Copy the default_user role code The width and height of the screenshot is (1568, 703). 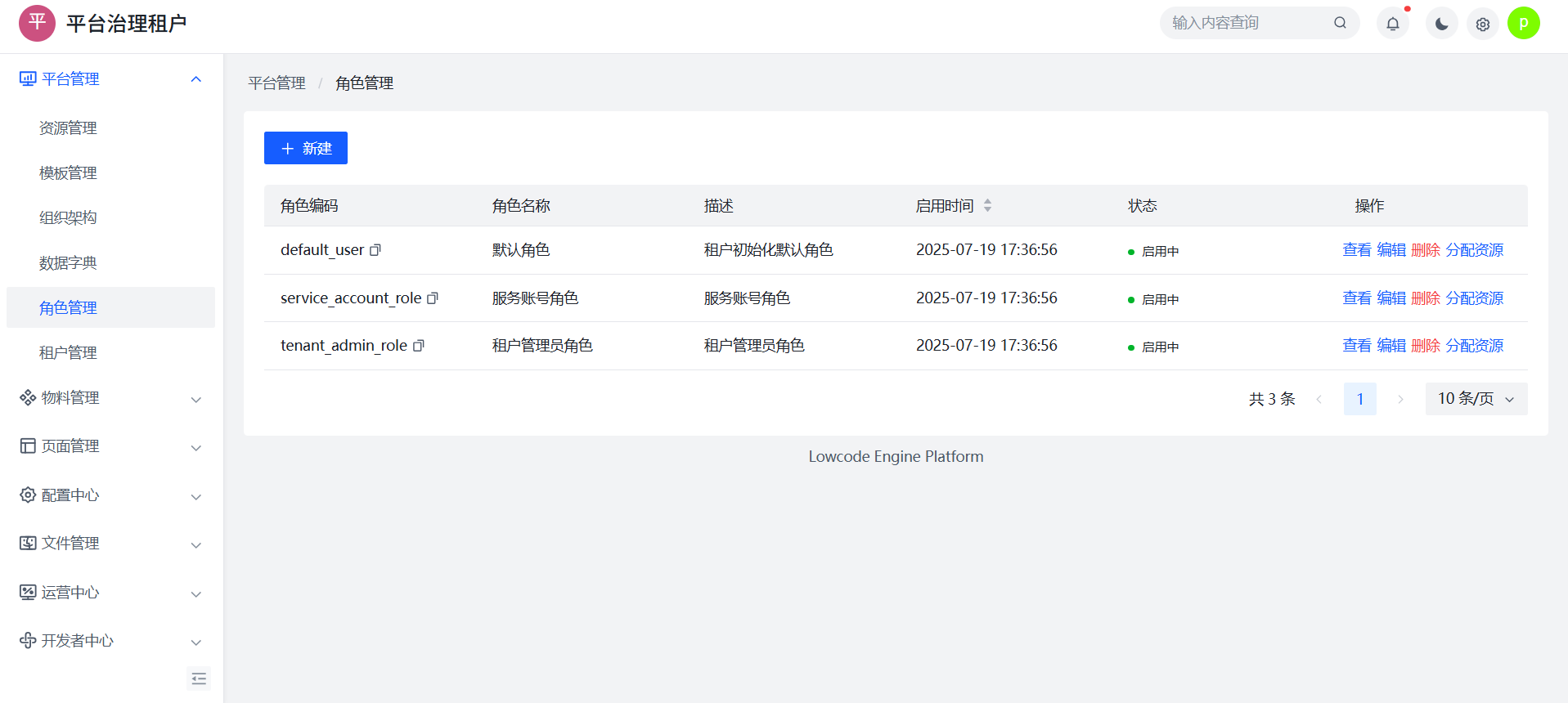tap(375, 250)
